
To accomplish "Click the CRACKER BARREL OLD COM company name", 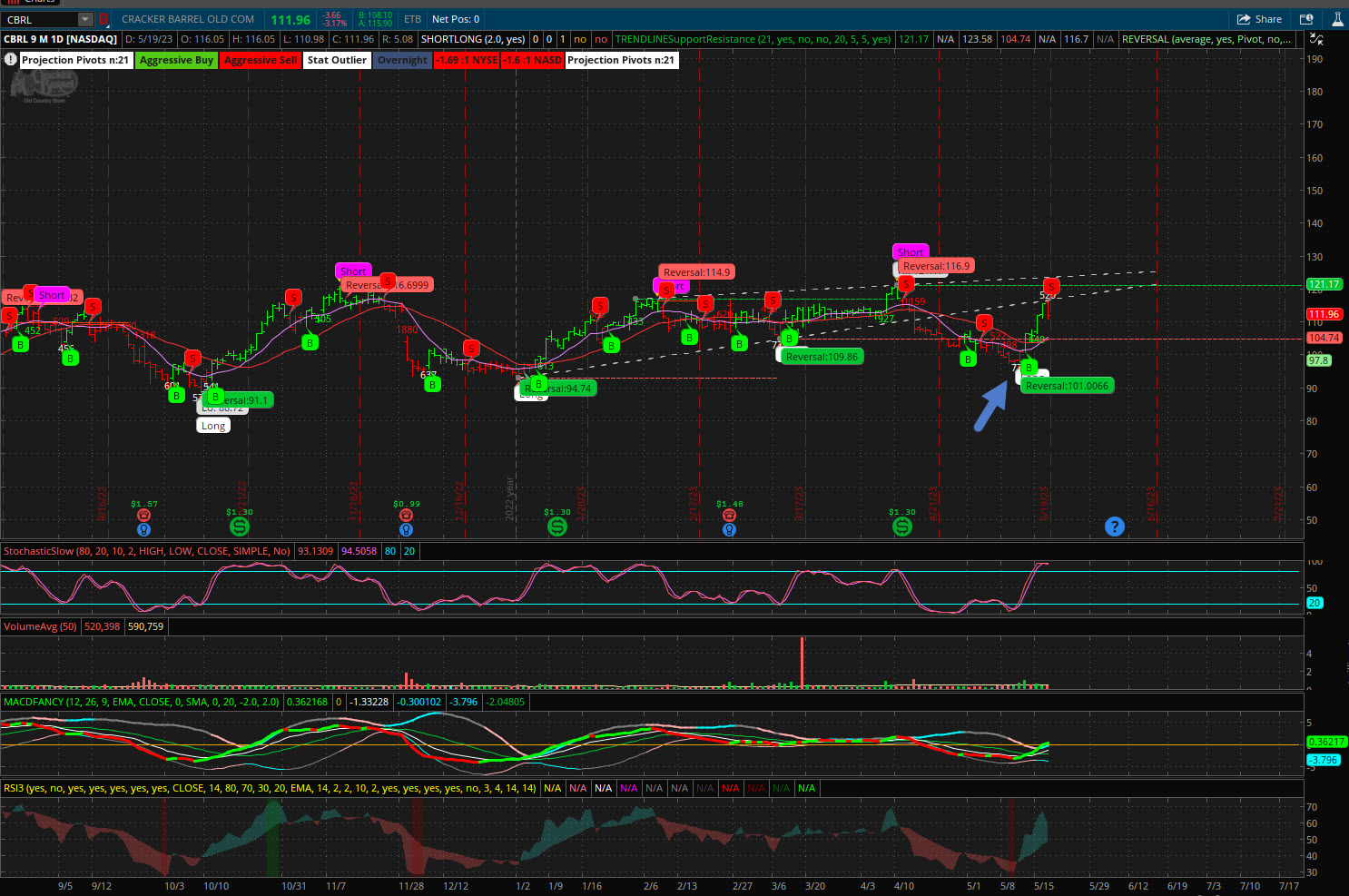I will [188, 19].
